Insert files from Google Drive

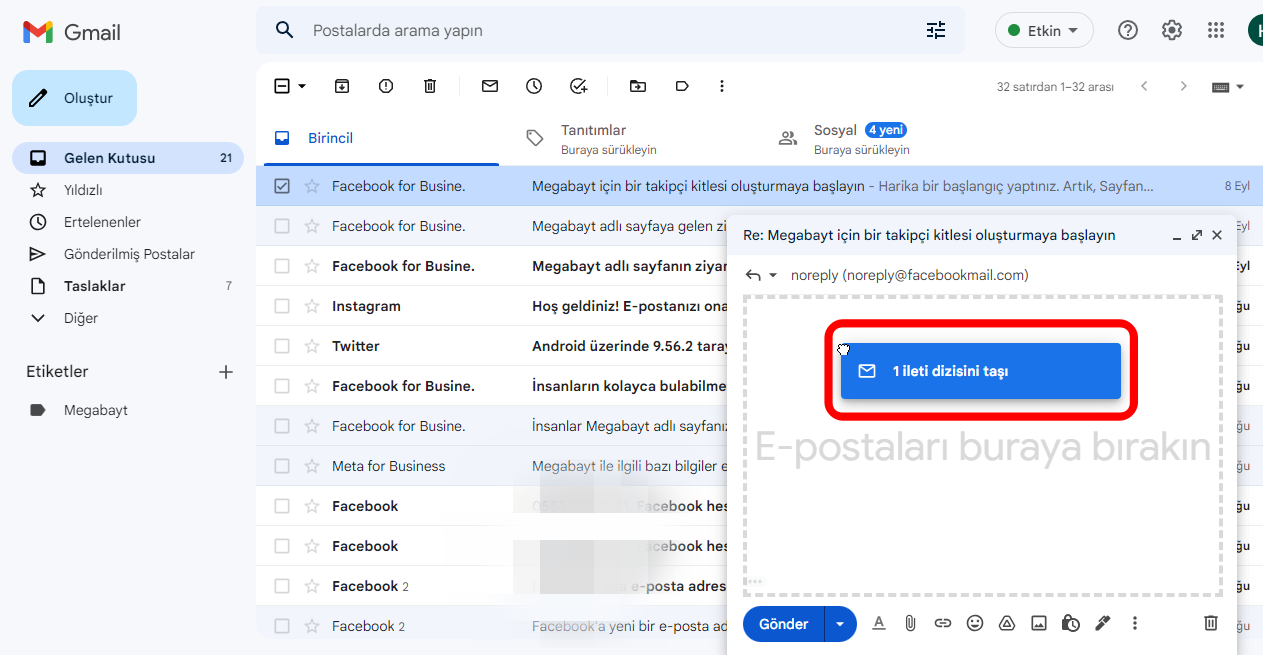(x=1007, y=623)
